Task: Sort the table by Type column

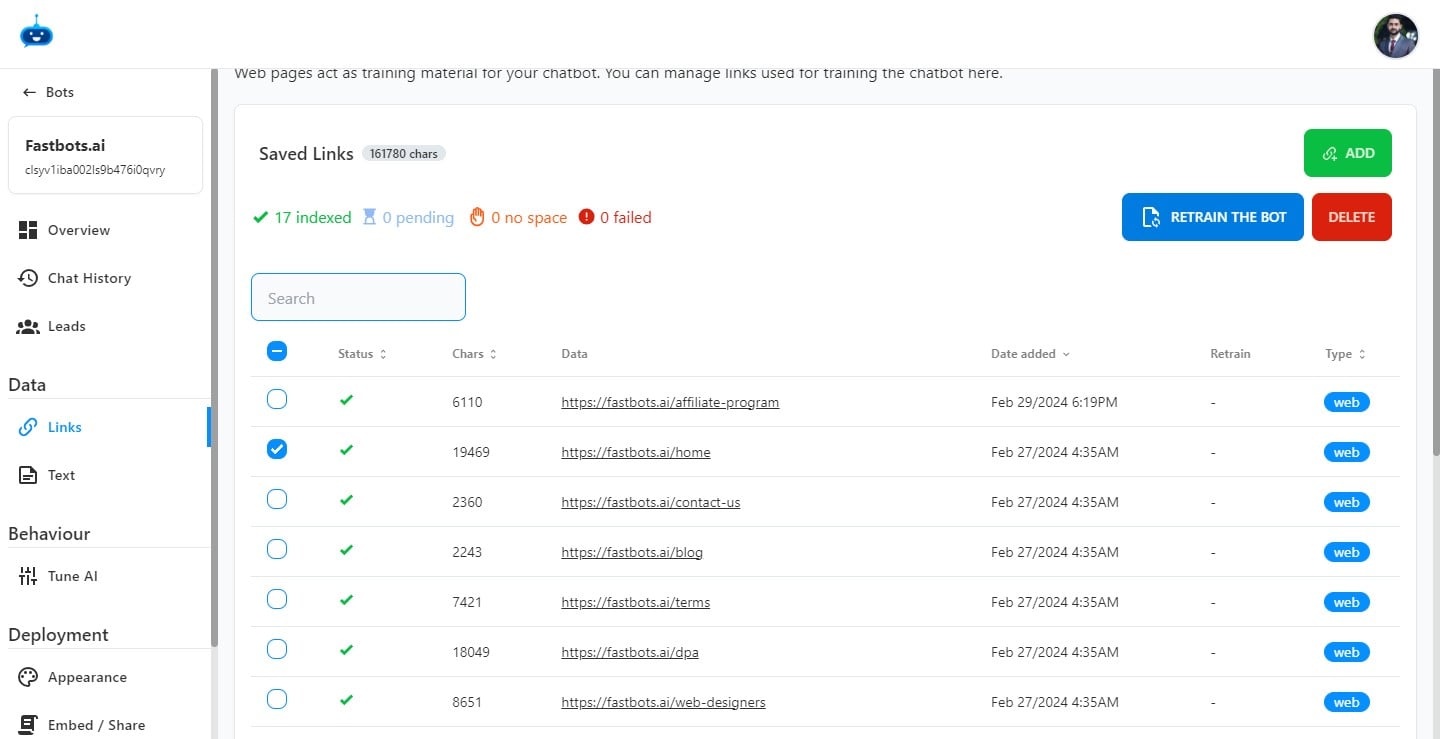Action: [1362, 353]
